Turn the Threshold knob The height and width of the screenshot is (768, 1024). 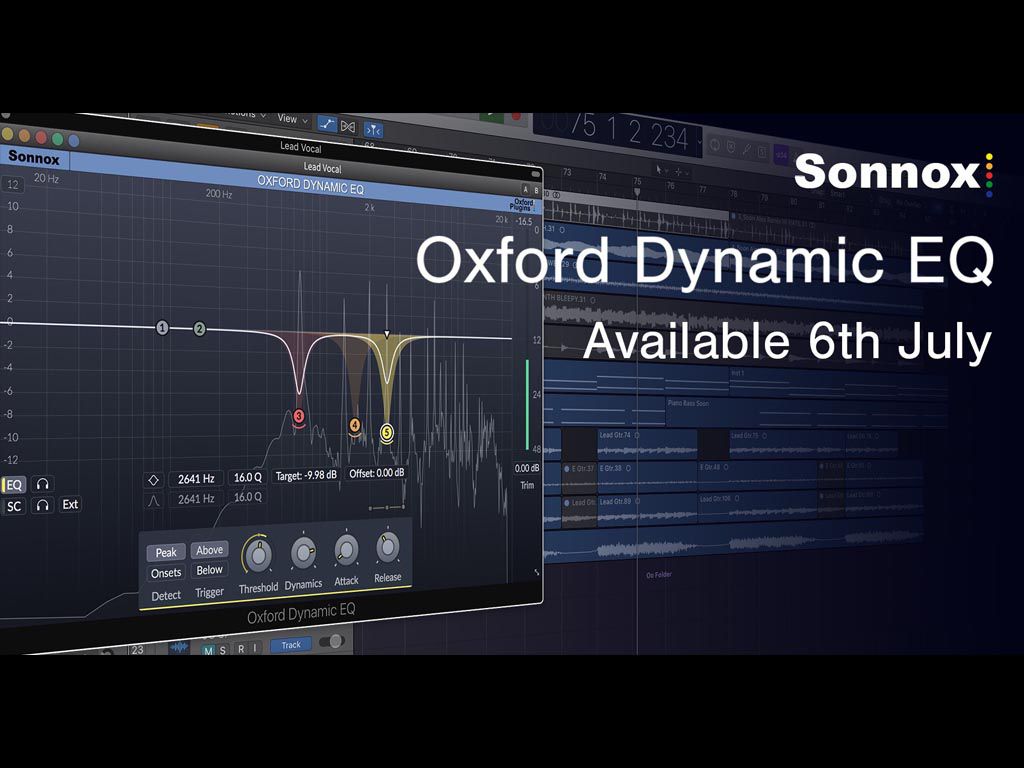tap(259, 554)
